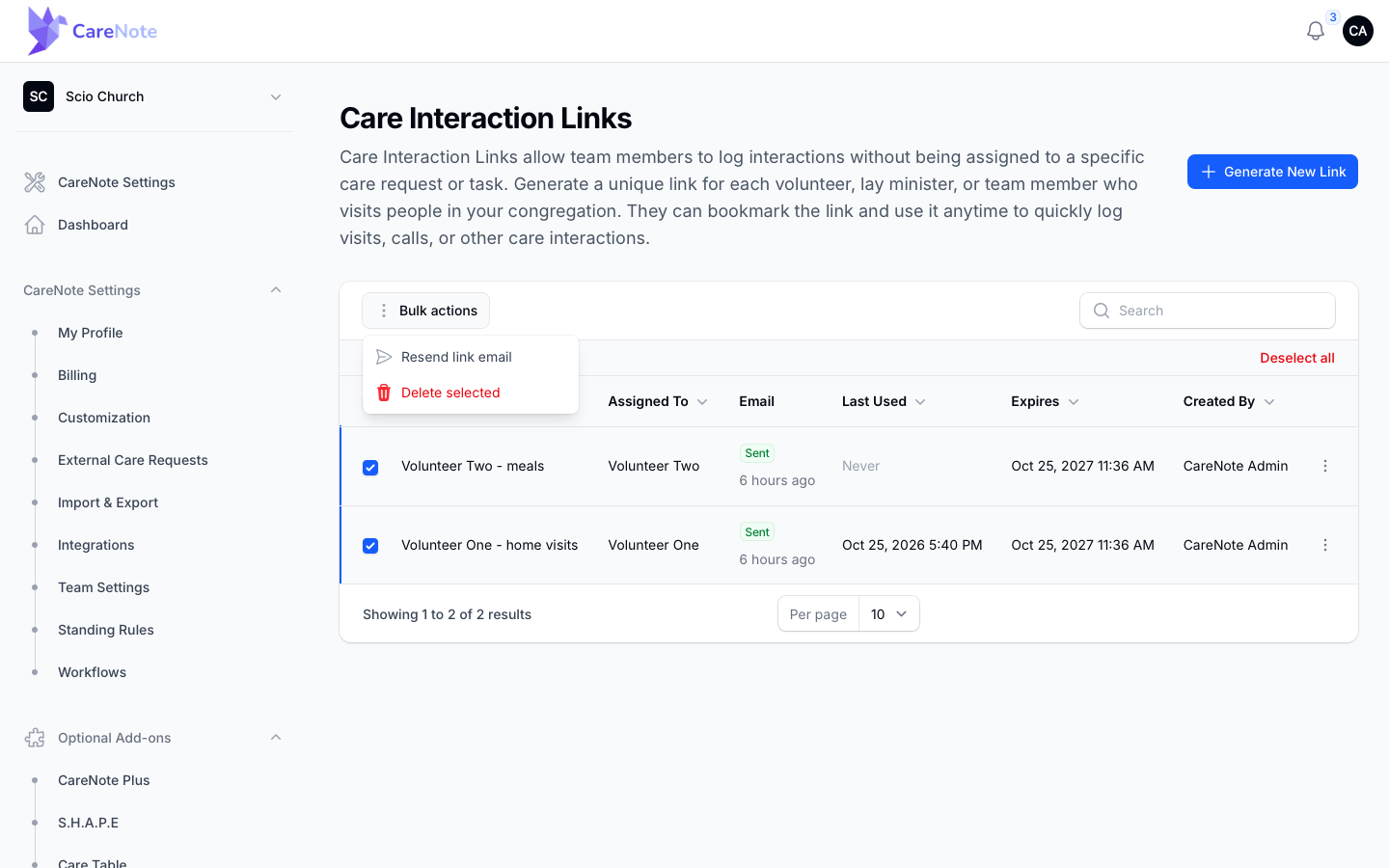Open Customization settings

[104, 418]
